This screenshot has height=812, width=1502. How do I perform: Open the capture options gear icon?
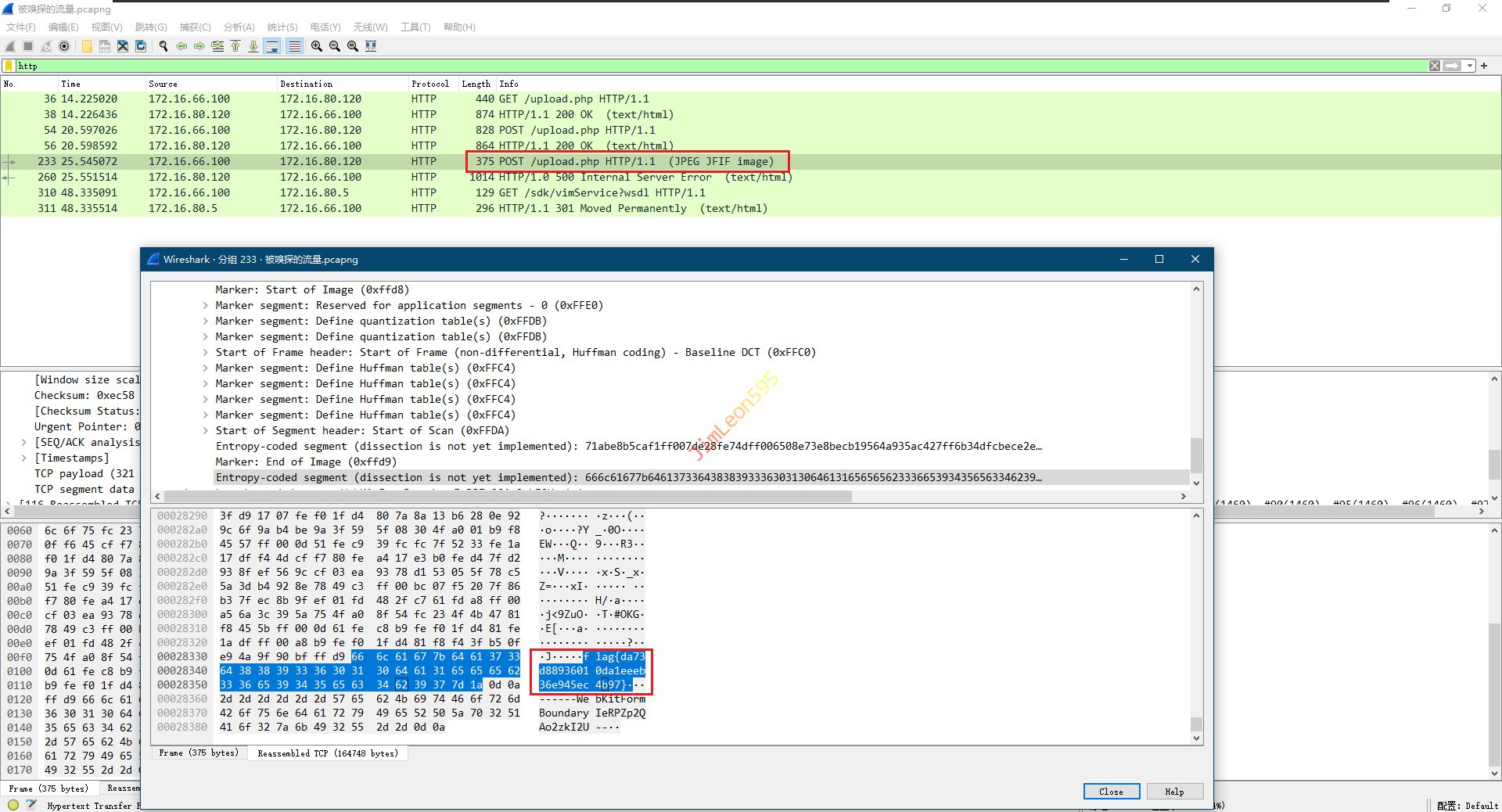point(64,46)
